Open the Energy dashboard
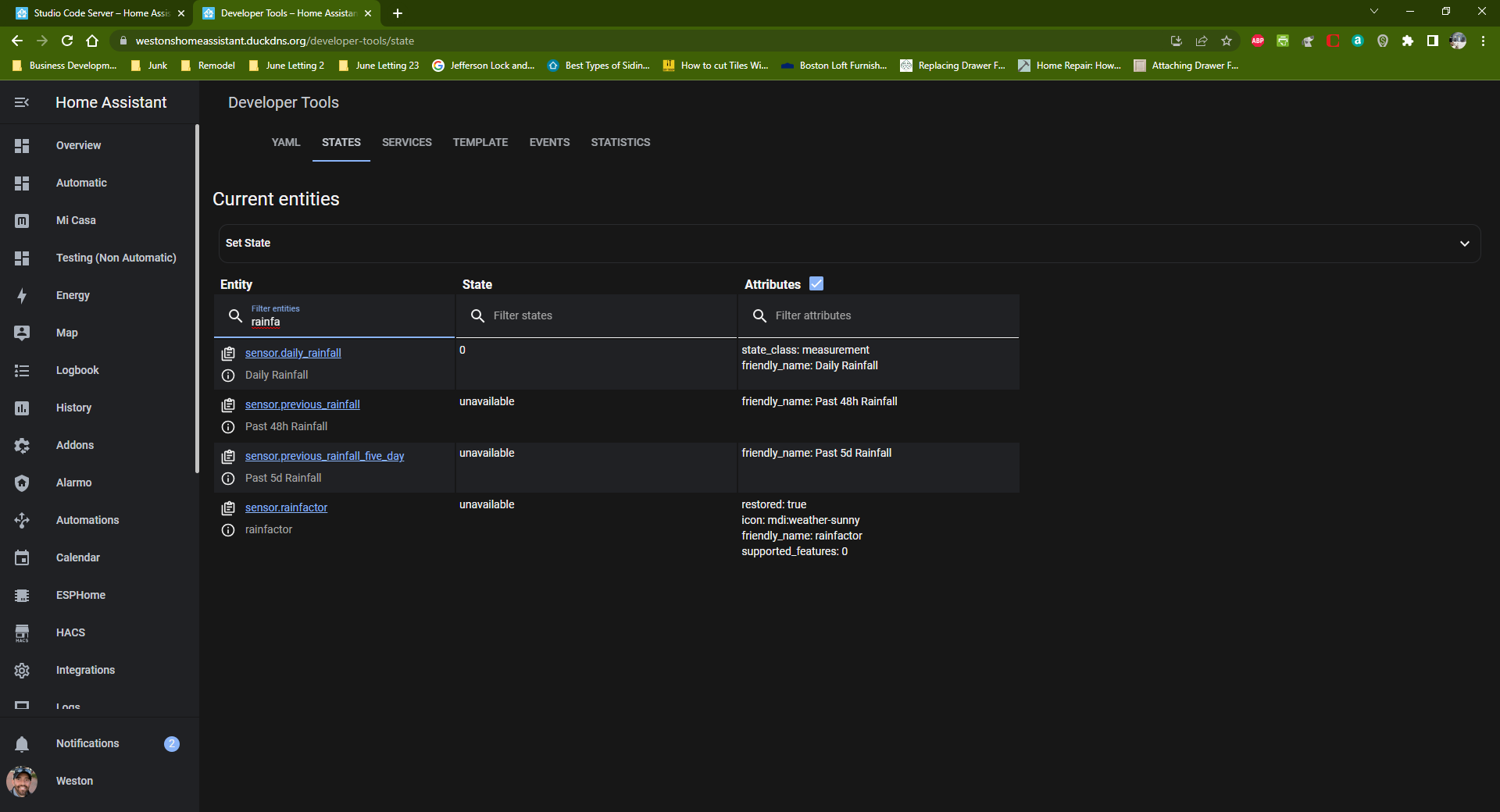Screen dimensions: 1500x812 coord(73,295)
